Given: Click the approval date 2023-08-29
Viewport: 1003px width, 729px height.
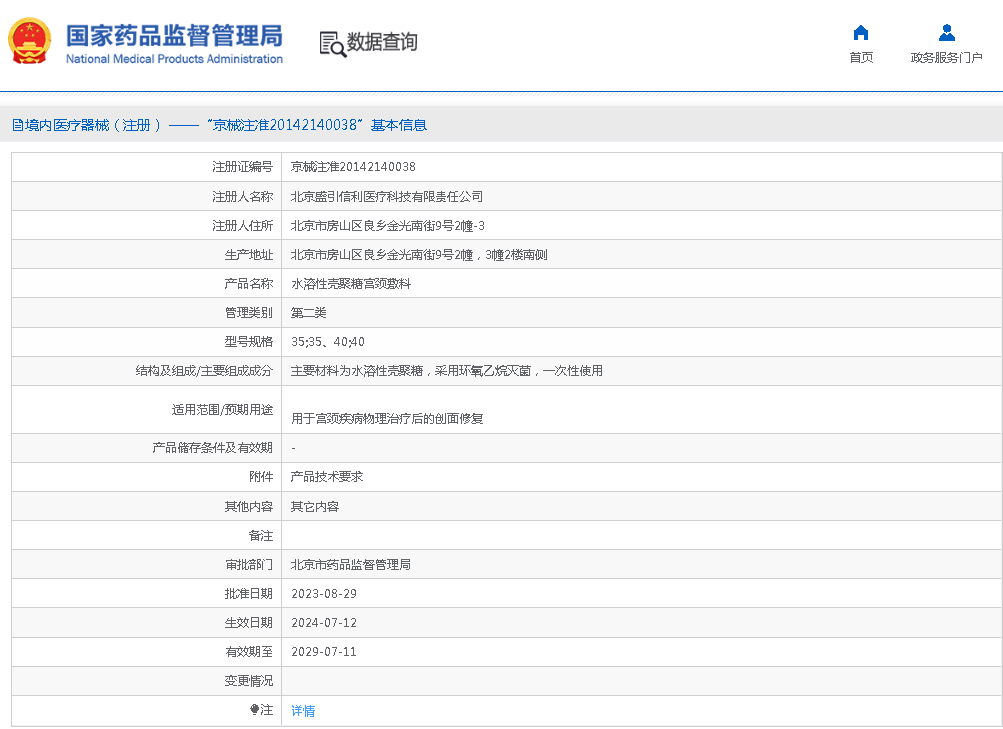Looking at the screenshot, I should [x=323, y=594].
